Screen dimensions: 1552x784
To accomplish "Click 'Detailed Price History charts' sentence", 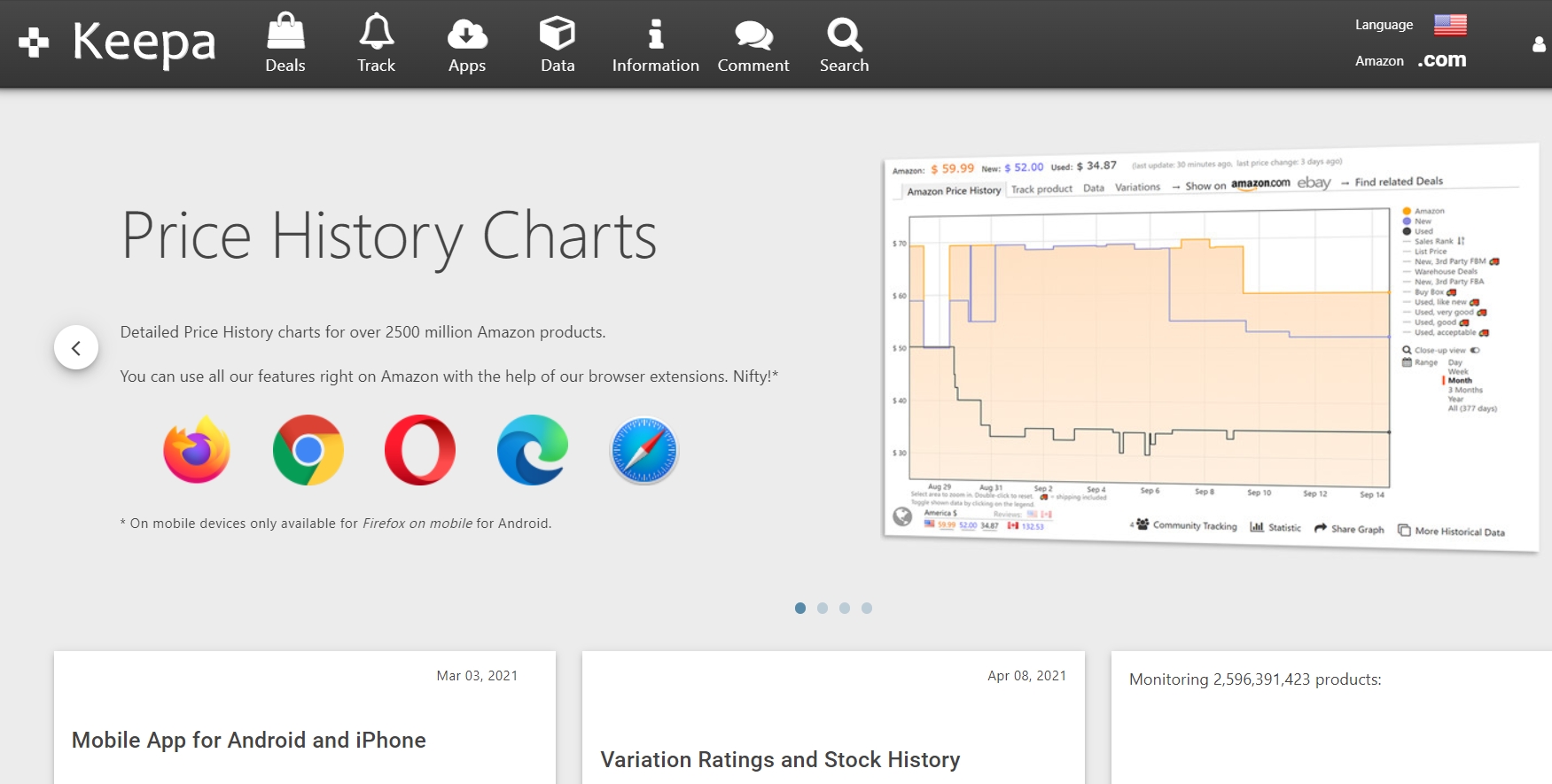I will (x=363, y=332).
